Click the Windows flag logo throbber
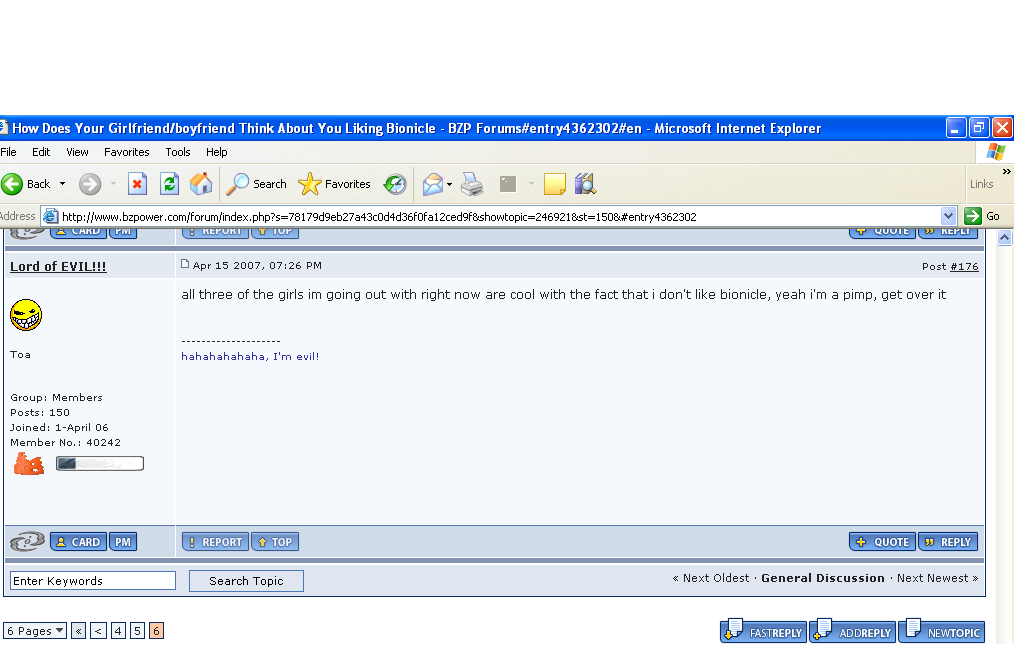The image size is (1015, 651). tap(996, 152)
